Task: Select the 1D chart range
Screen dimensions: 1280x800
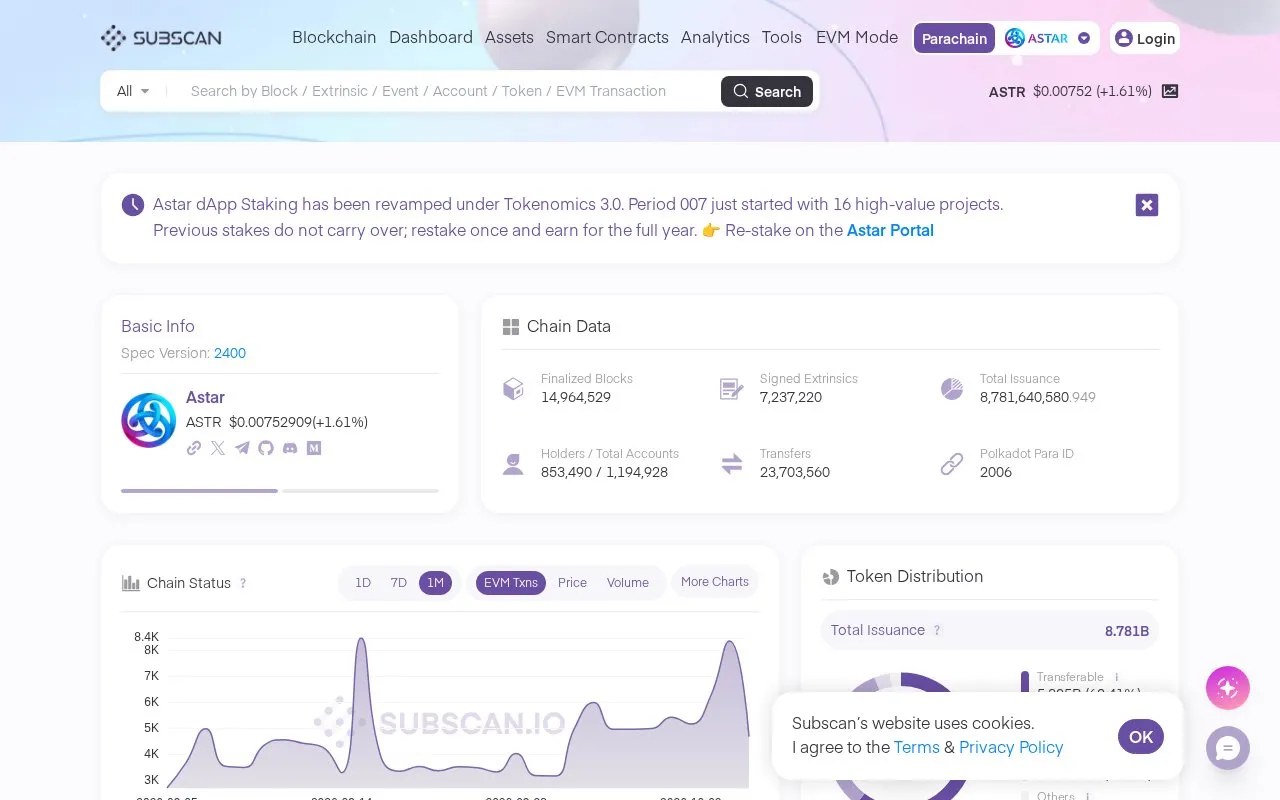Action: click(x=363, y=583)
